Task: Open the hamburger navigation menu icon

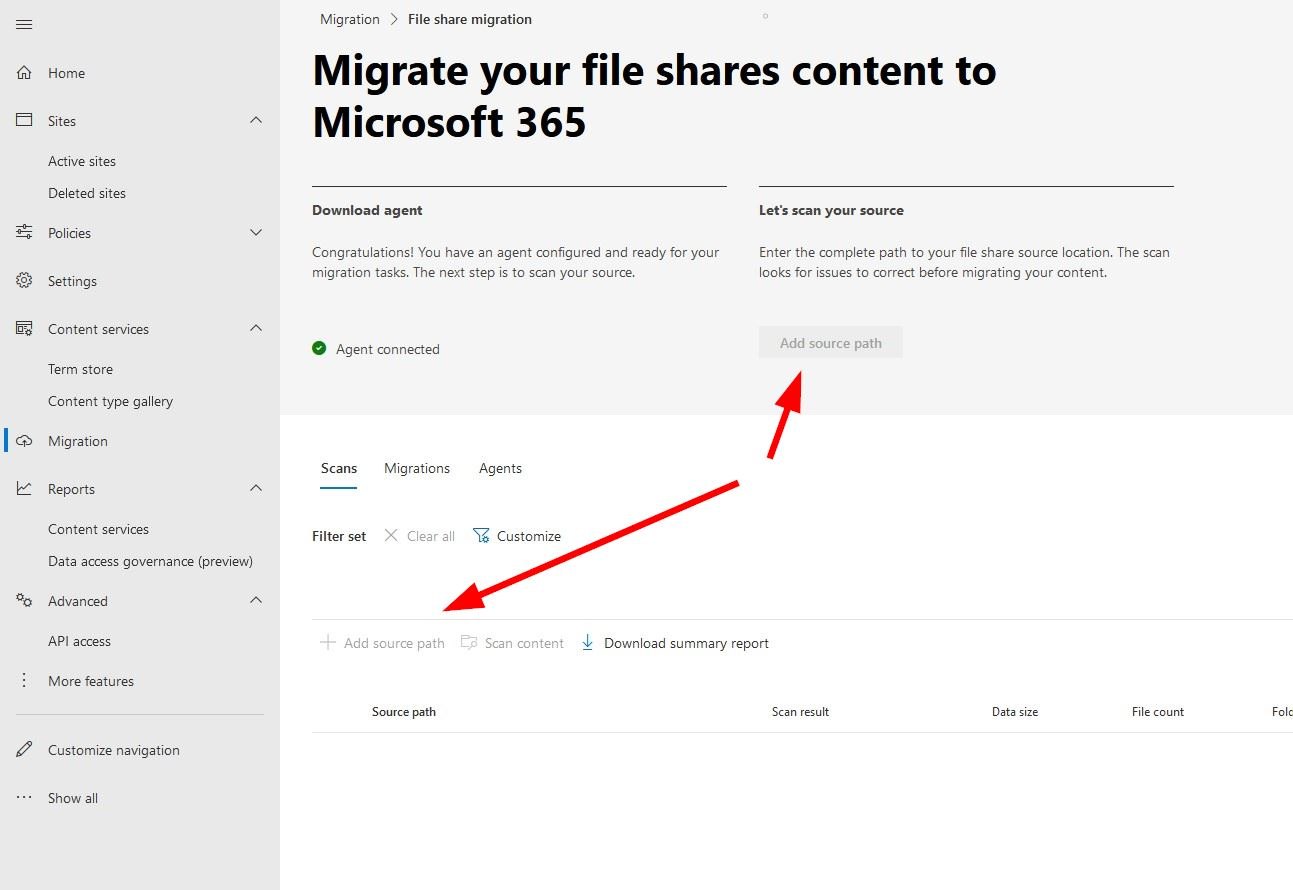Action: [24, 25]
